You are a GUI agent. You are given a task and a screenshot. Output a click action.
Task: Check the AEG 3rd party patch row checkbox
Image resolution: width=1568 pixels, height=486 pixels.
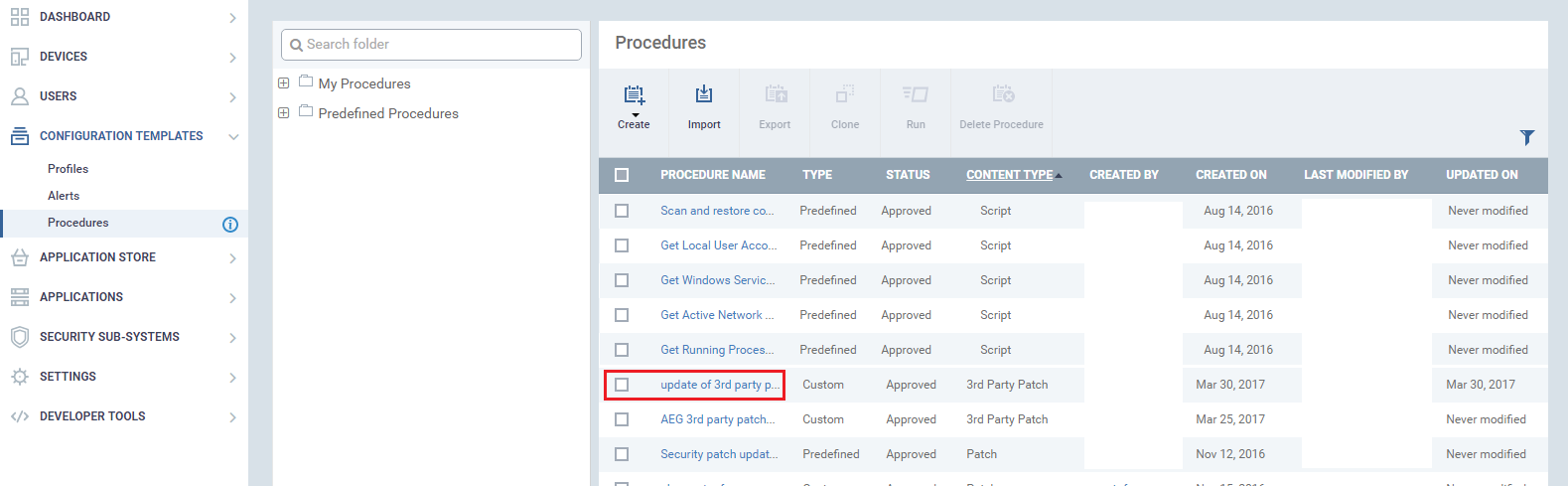pos(622,419)
